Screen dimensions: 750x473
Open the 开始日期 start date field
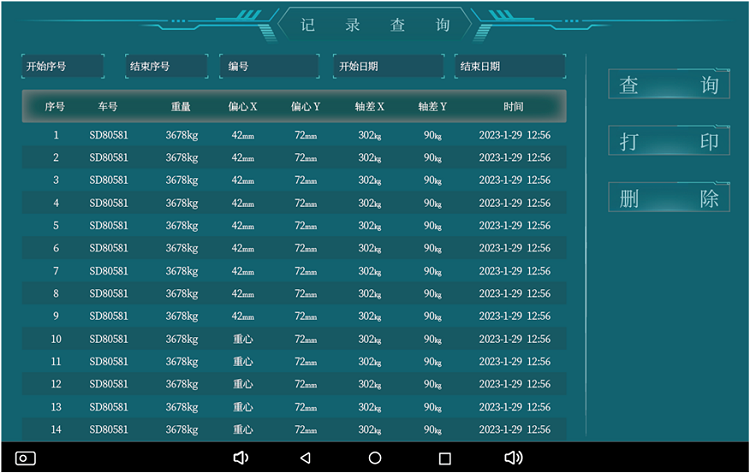click(388, 66)
